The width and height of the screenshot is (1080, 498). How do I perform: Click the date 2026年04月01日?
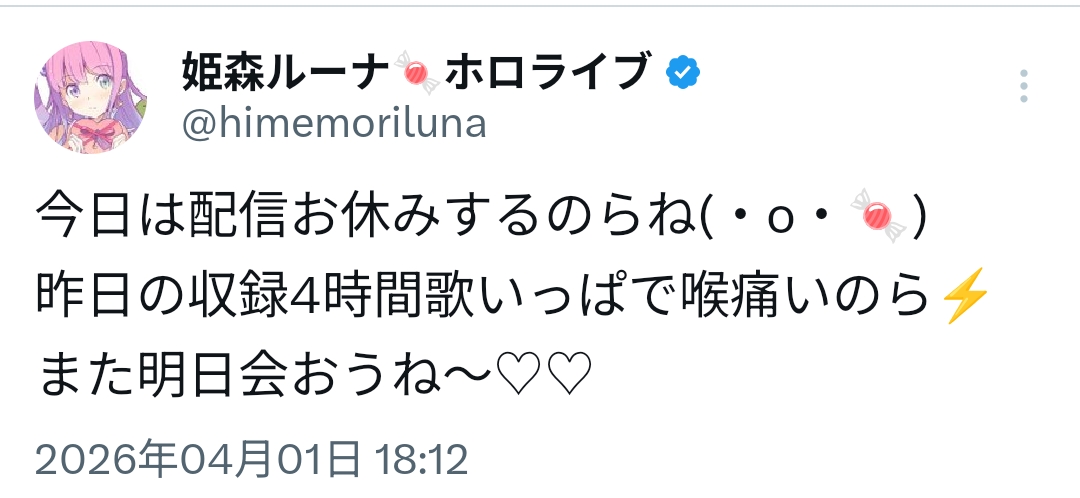click(x=198, y=461)
